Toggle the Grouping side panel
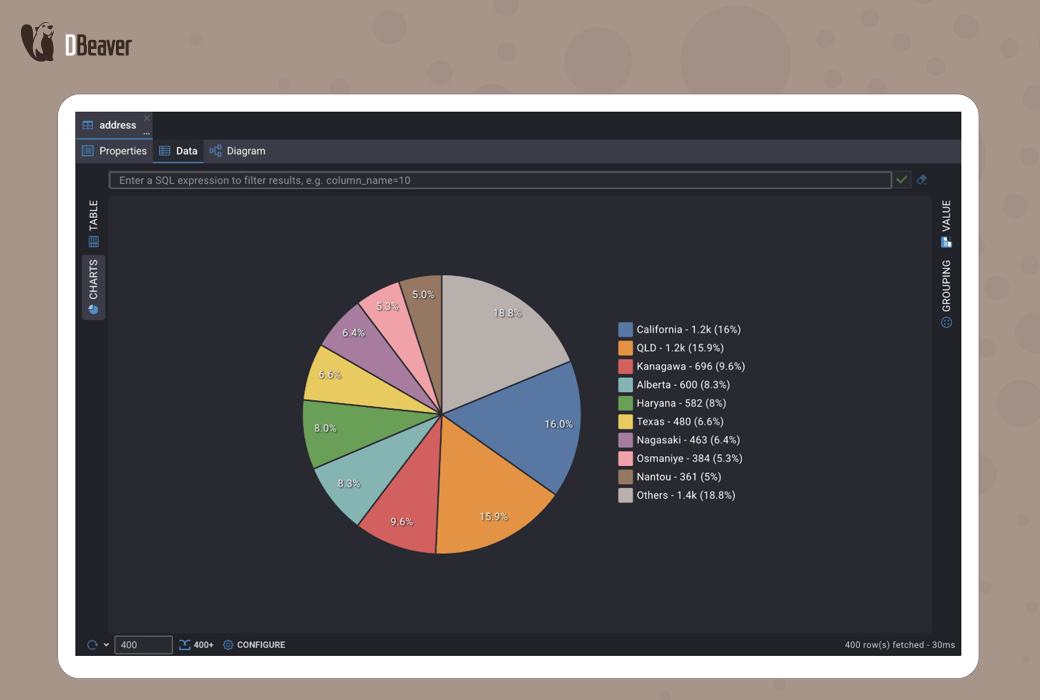1040x700 pixels. click(946, 293)
